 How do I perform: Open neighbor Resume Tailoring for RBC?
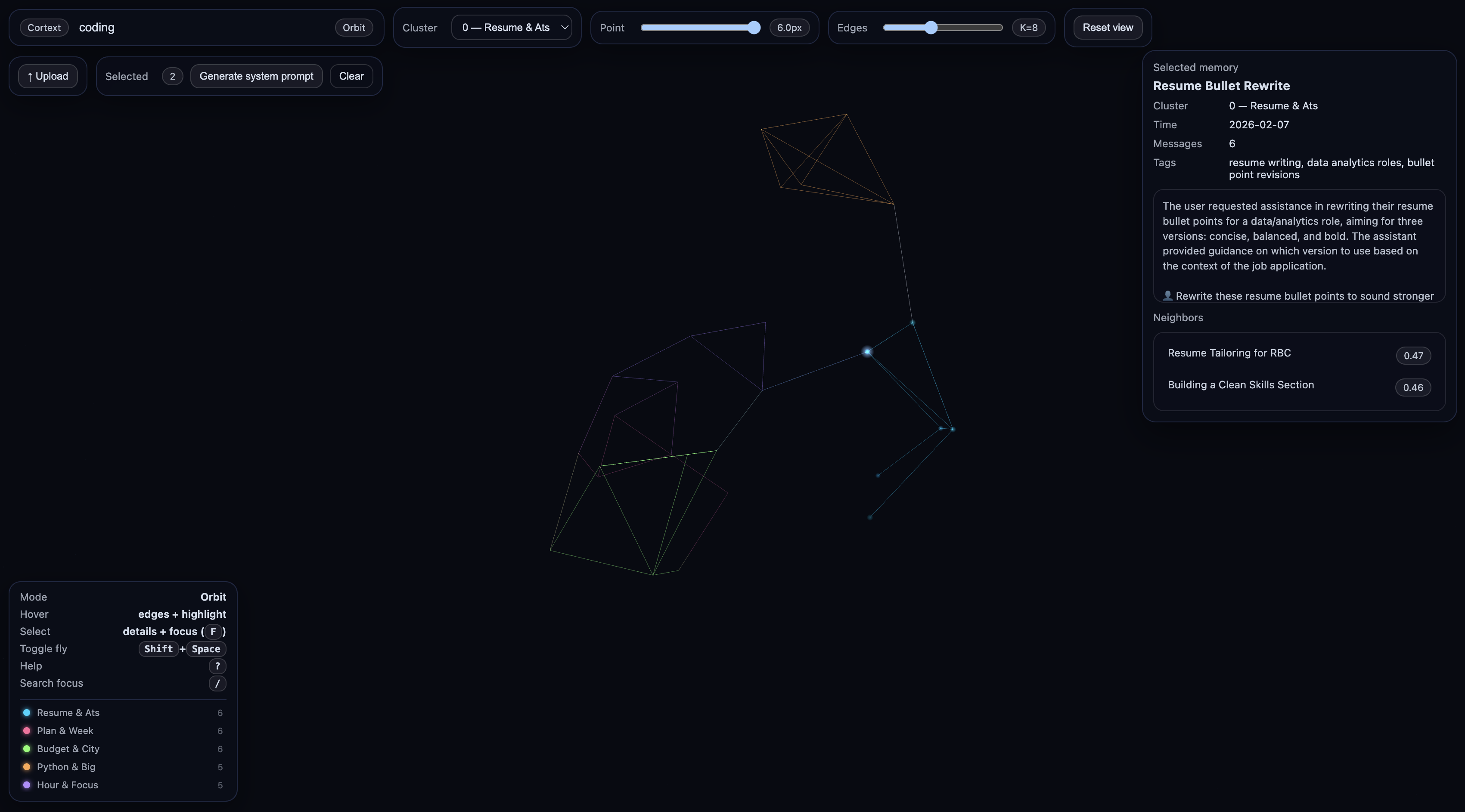click(x=1229, y=353)
